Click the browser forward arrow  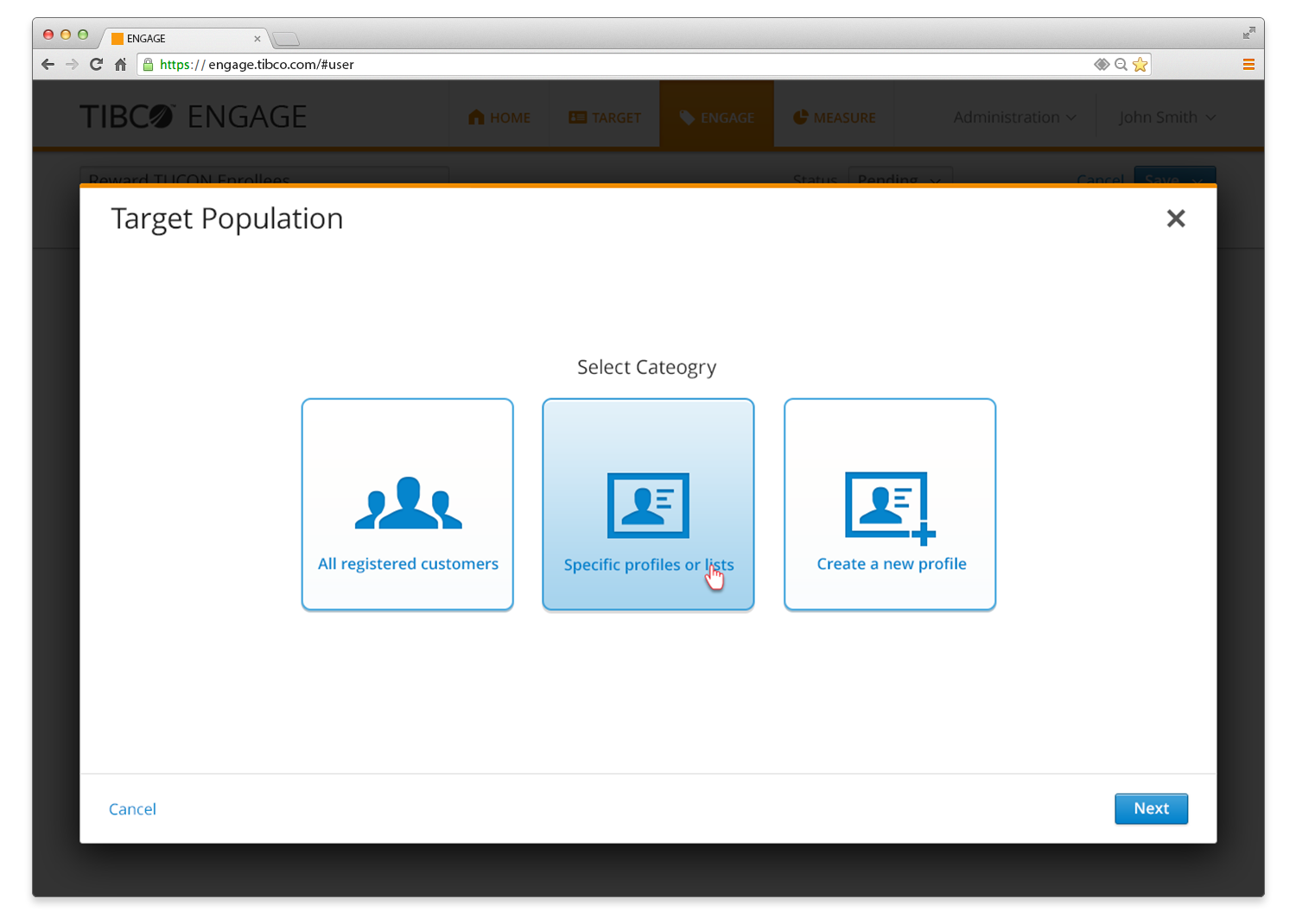72,64
